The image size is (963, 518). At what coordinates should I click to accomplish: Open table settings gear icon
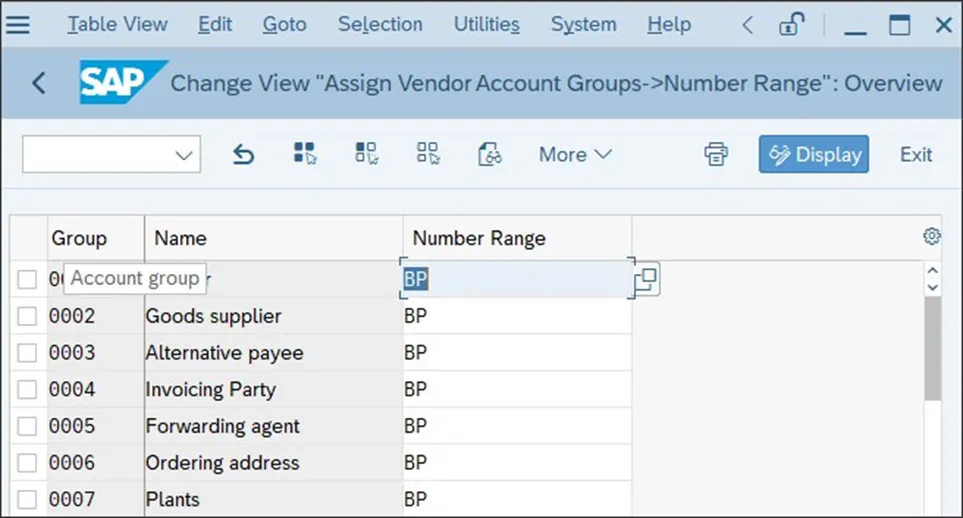[932, 237]
